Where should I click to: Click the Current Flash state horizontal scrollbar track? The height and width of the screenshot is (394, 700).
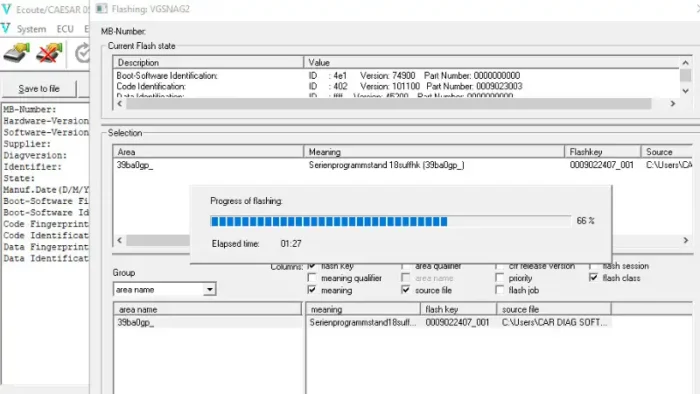[388, 104]
